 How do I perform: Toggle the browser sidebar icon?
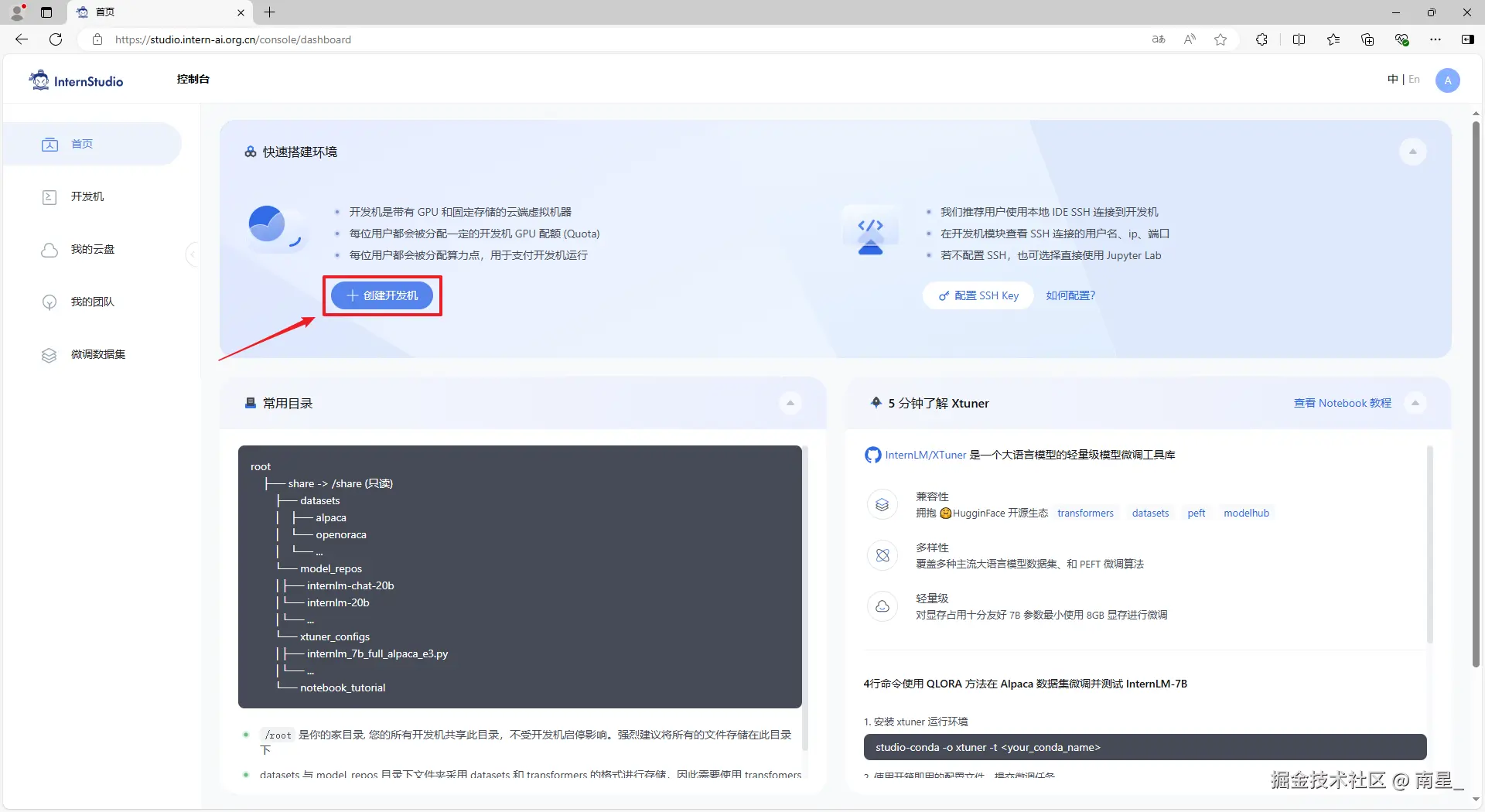[x=1467, y=39]
